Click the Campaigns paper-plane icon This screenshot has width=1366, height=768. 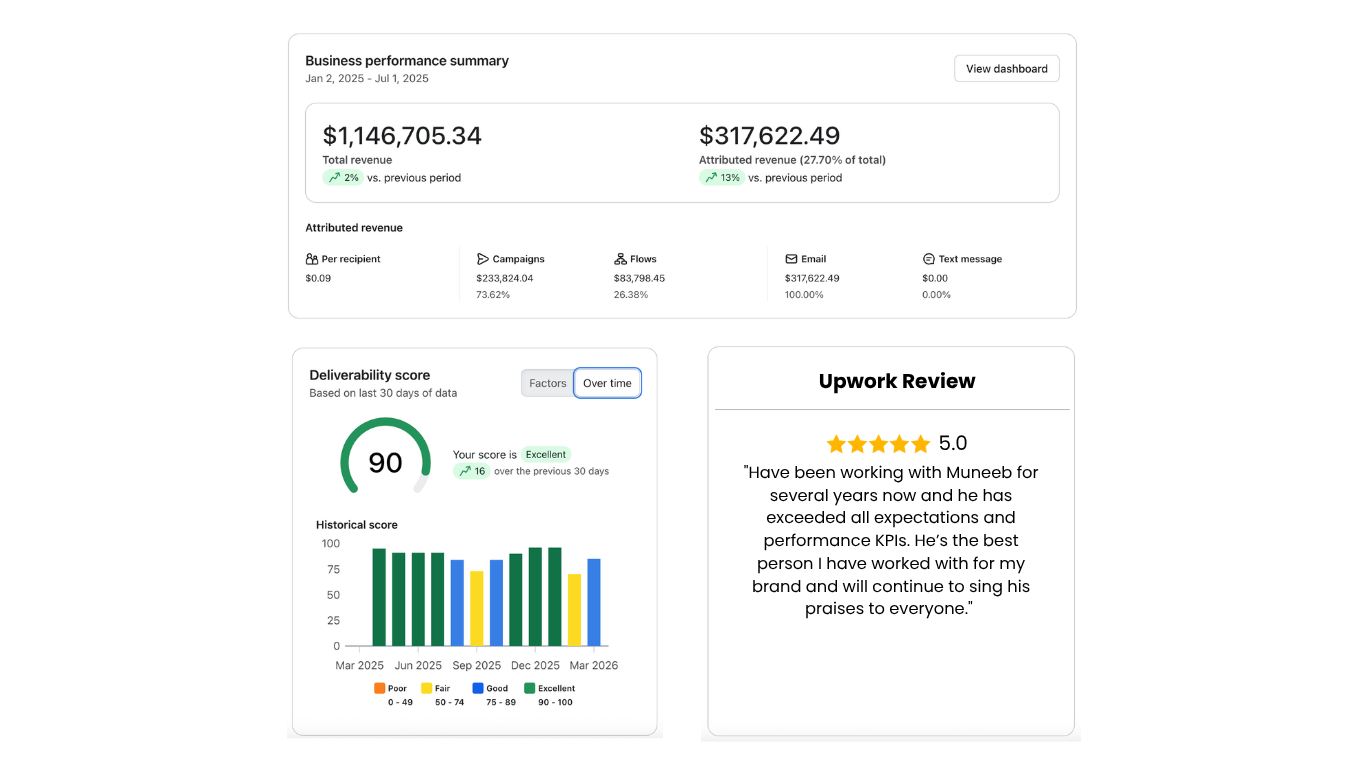(483, 259)
